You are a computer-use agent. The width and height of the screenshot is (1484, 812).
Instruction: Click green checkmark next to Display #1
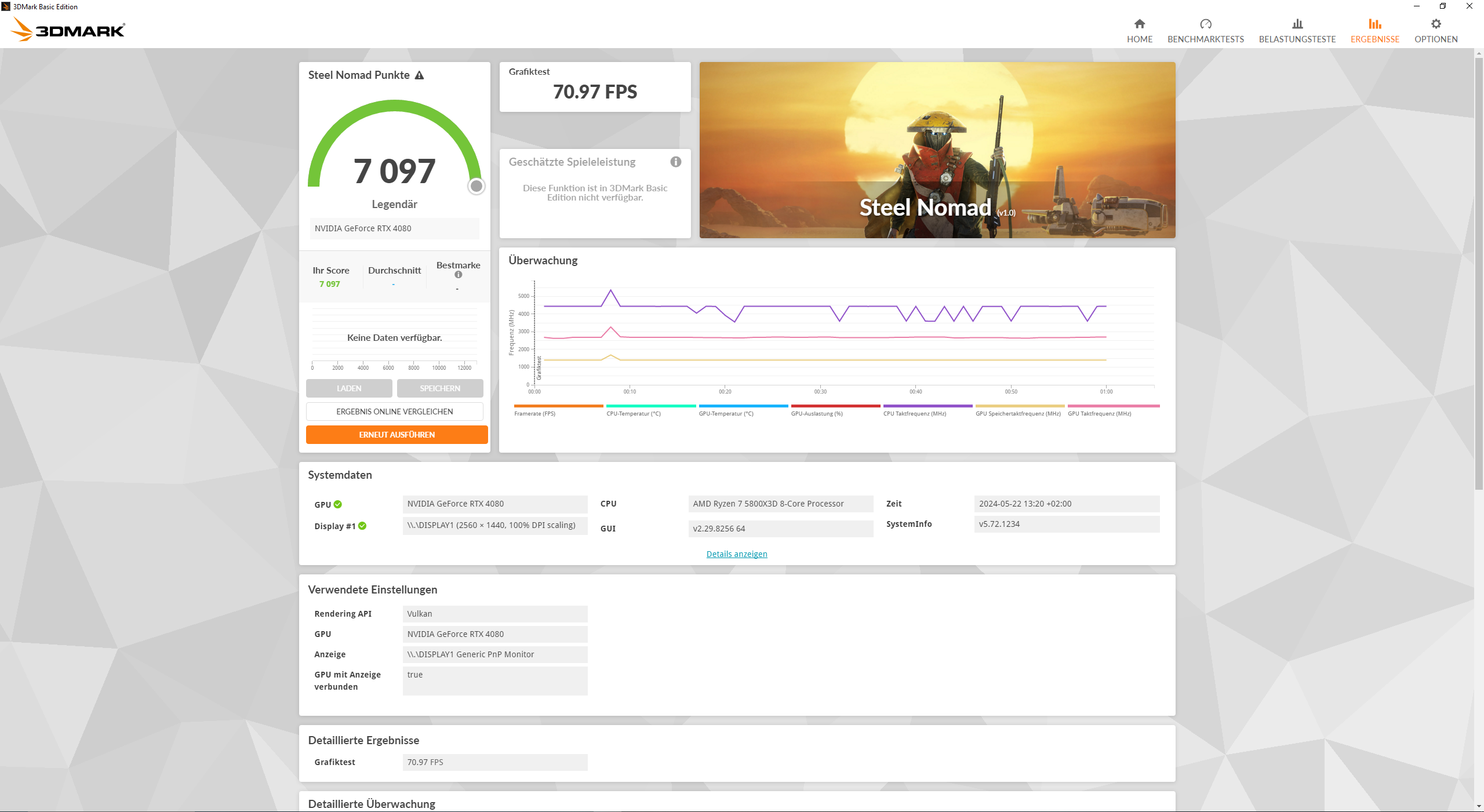point(362,526)
